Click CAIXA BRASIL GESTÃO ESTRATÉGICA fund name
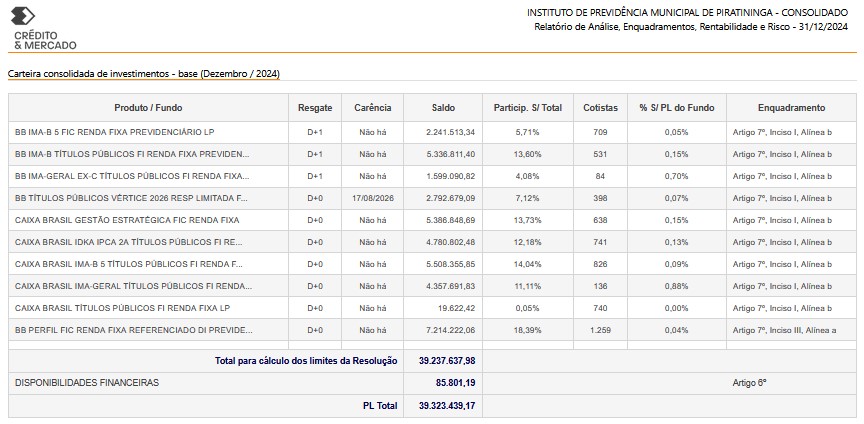The image size is (864, 424). pyautogui.click(x=127, y=220)
